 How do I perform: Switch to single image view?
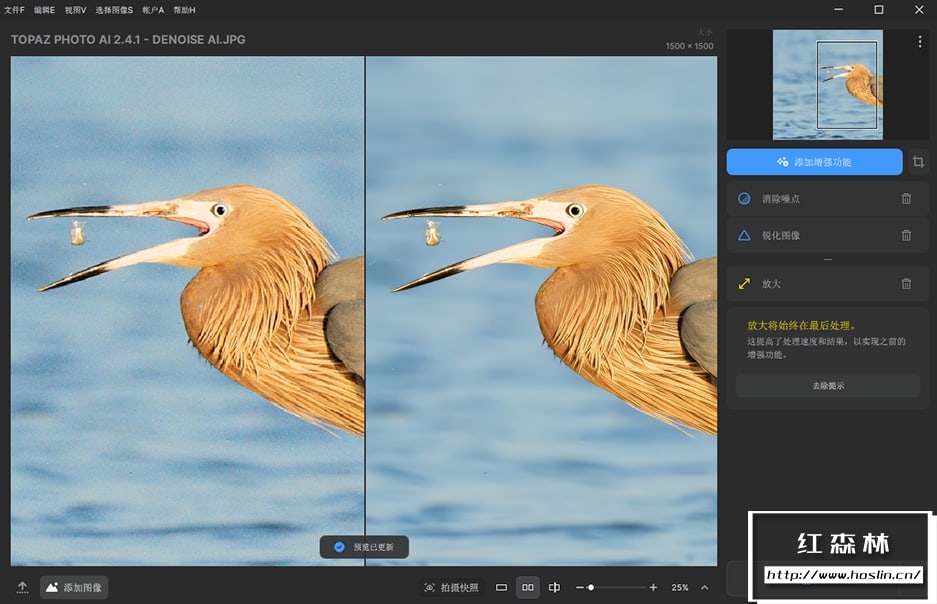tap(502, 588)
